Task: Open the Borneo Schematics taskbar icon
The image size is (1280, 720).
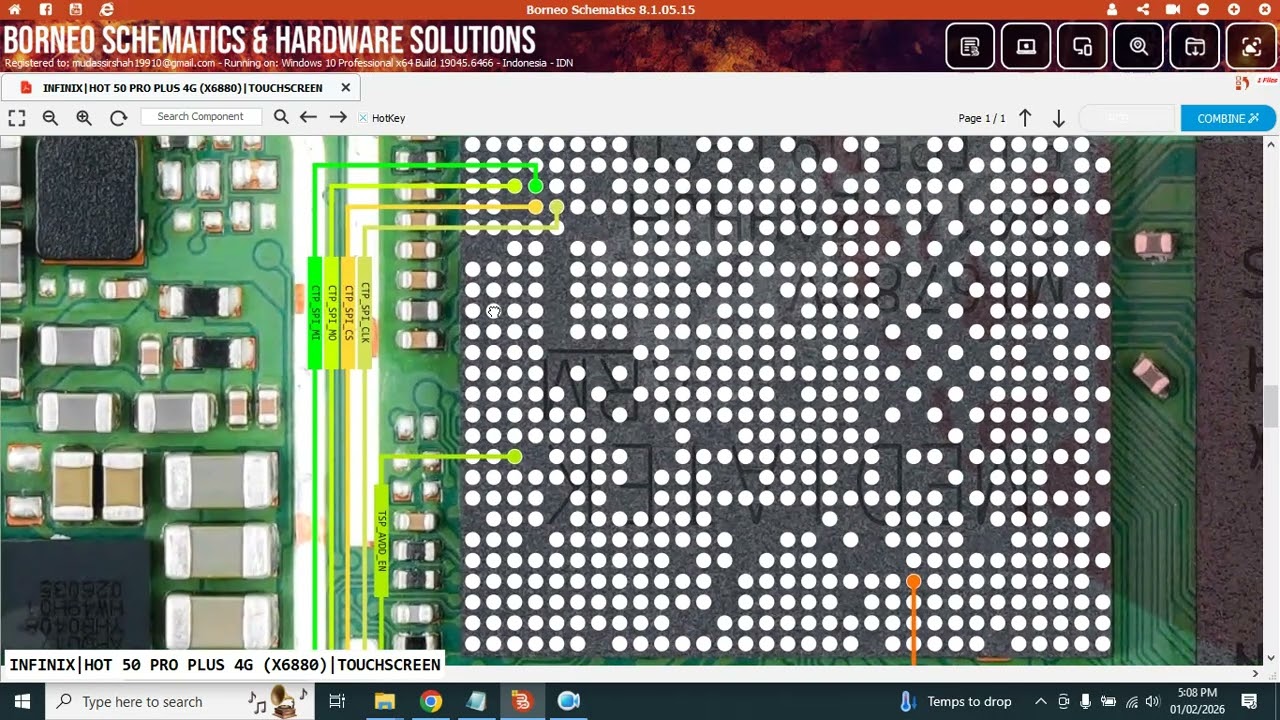Action: pos(521,701)
